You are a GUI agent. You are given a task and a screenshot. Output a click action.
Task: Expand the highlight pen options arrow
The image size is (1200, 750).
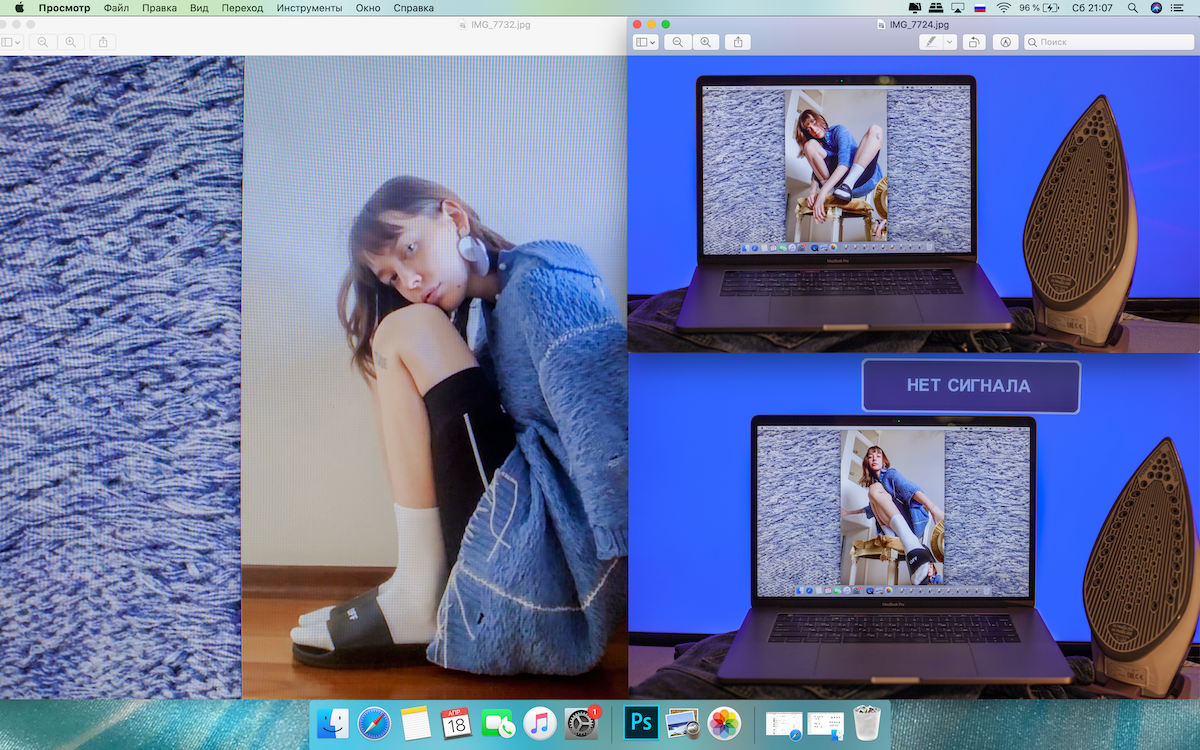pos(950,42)
